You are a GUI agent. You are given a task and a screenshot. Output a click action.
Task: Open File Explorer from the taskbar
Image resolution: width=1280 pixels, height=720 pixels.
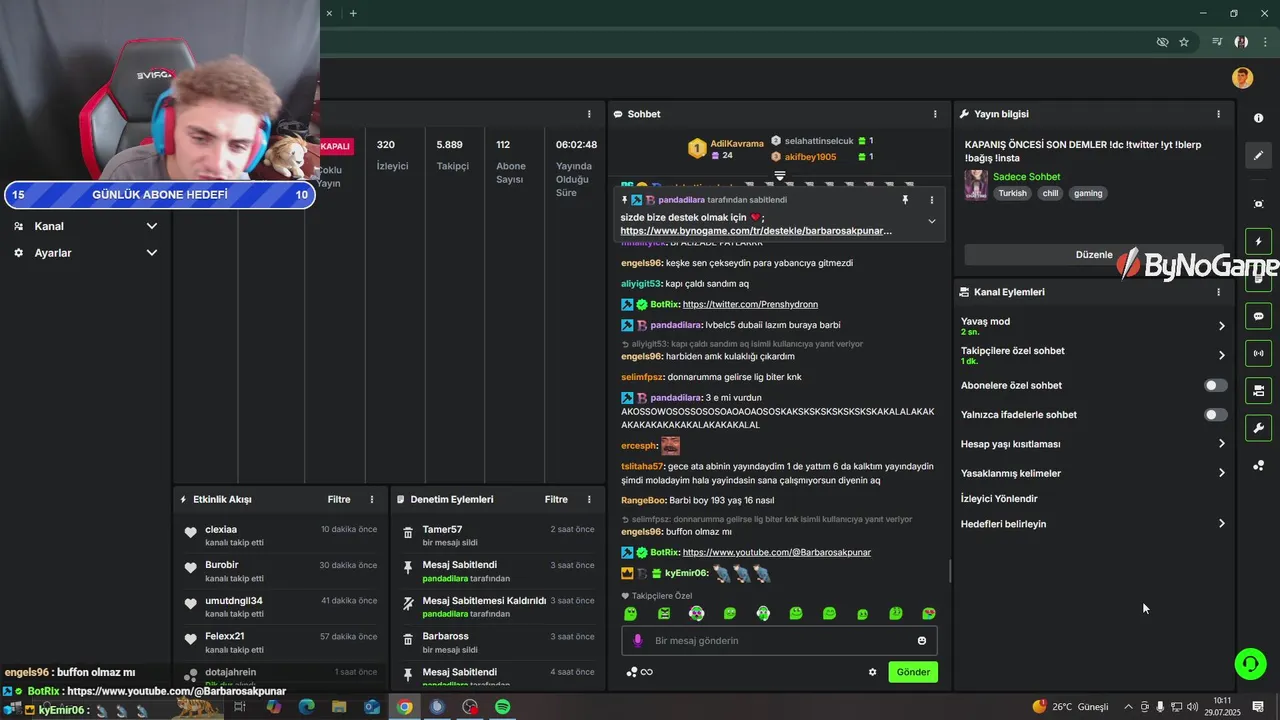[x=338, y=707]
